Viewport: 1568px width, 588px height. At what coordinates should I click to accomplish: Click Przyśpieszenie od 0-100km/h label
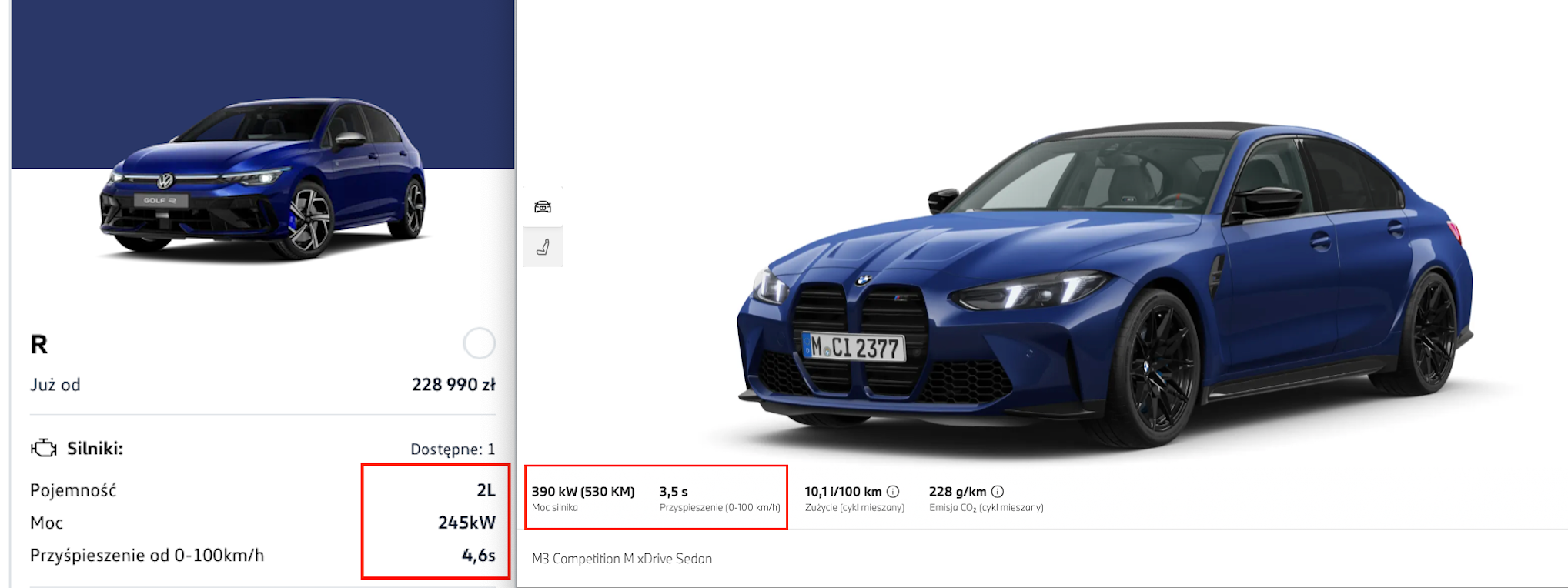pyautogui.click(x=147, y=555)
